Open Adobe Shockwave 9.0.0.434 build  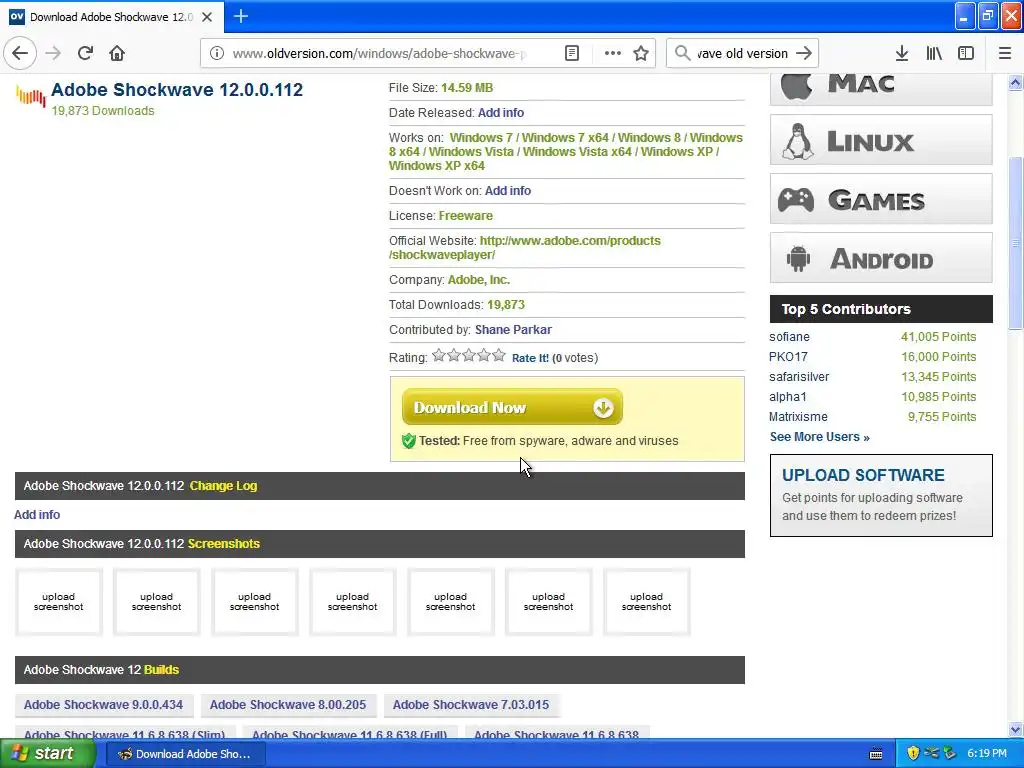point(103,705)
